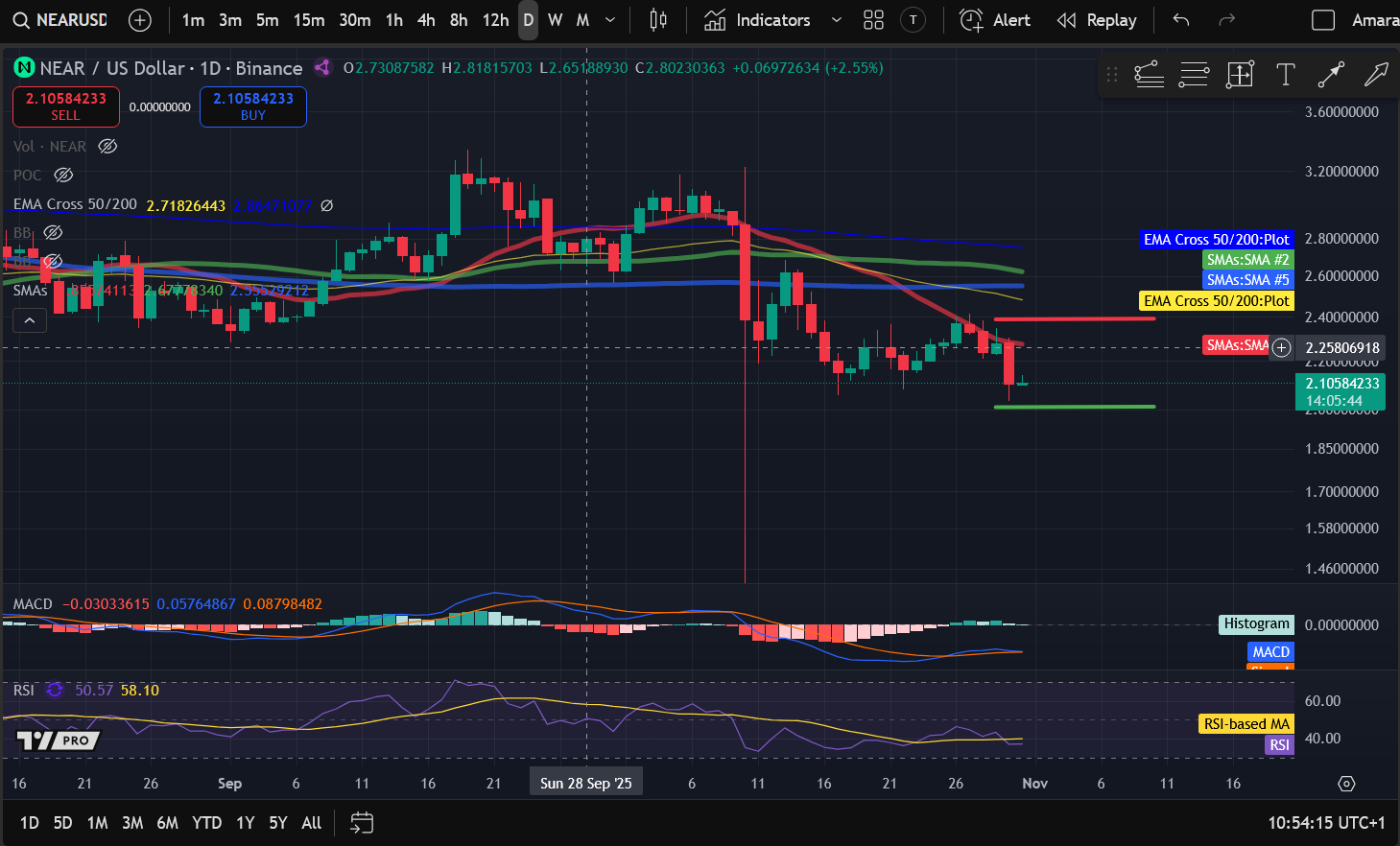Hide the Vol NEAR indicator
Image resolution: width=1400 pixels, height=846 pixels.
(x=107, y=146)
